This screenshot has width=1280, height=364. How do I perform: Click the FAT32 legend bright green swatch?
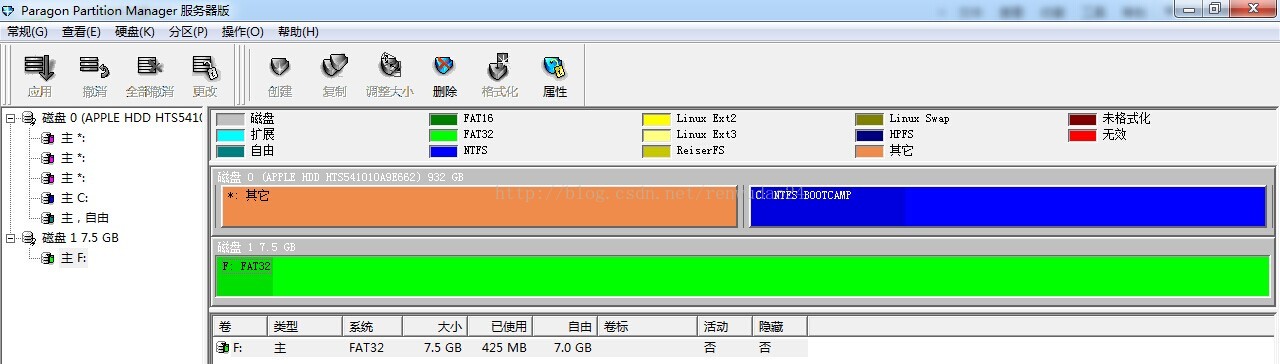click(x=443, y=135)
